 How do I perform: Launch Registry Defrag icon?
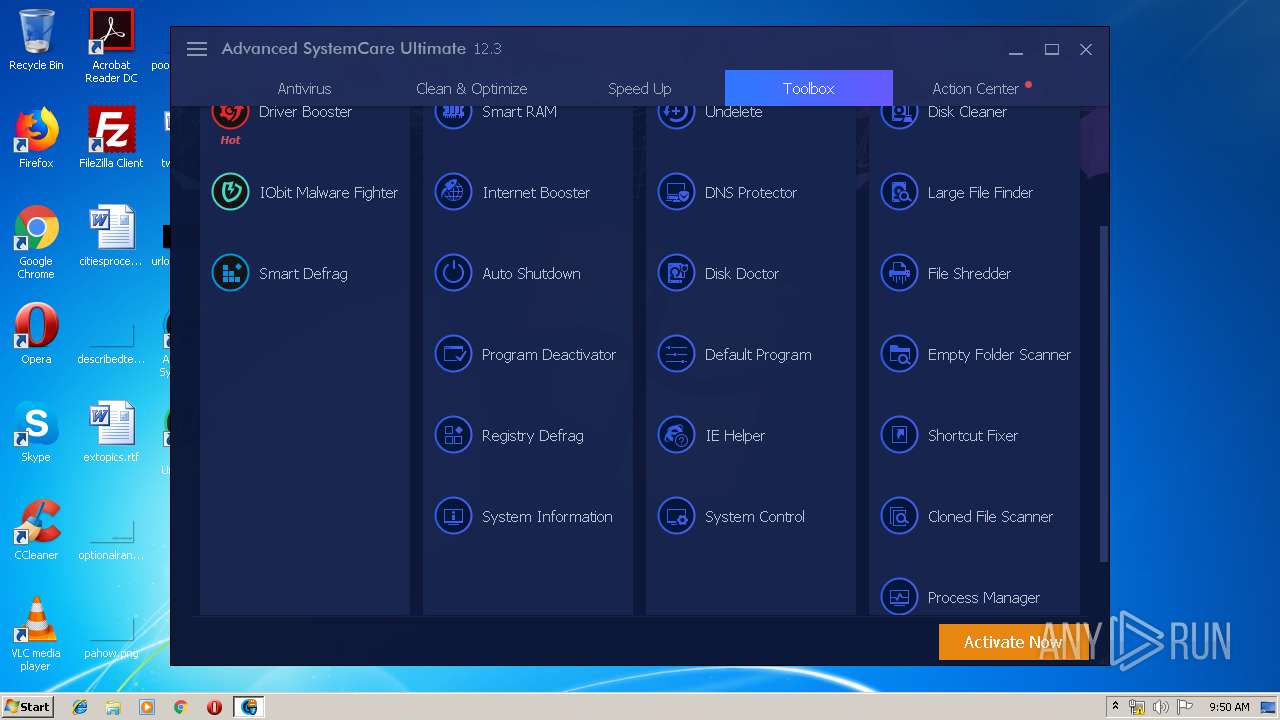(x=453, y=435)
